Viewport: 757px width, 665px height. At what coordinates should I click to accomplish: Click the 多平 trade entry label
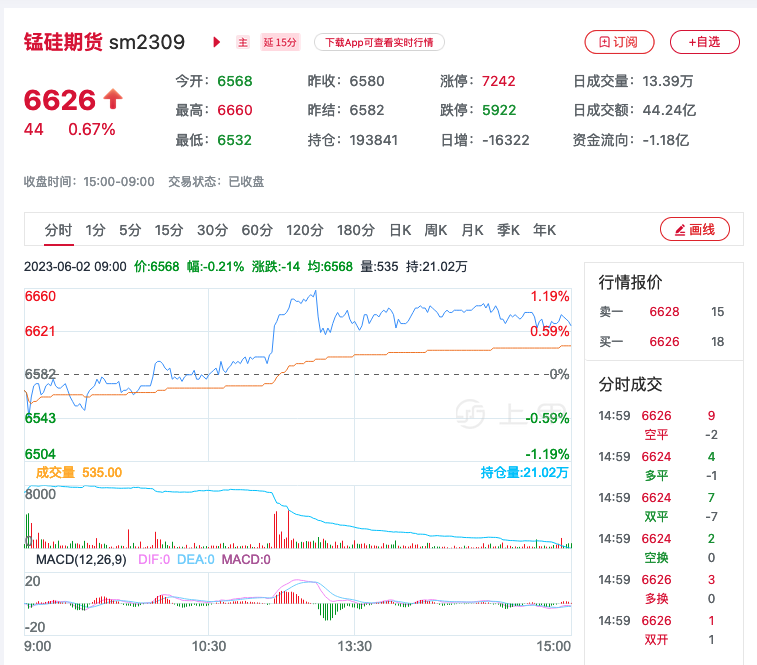(657, 476)
